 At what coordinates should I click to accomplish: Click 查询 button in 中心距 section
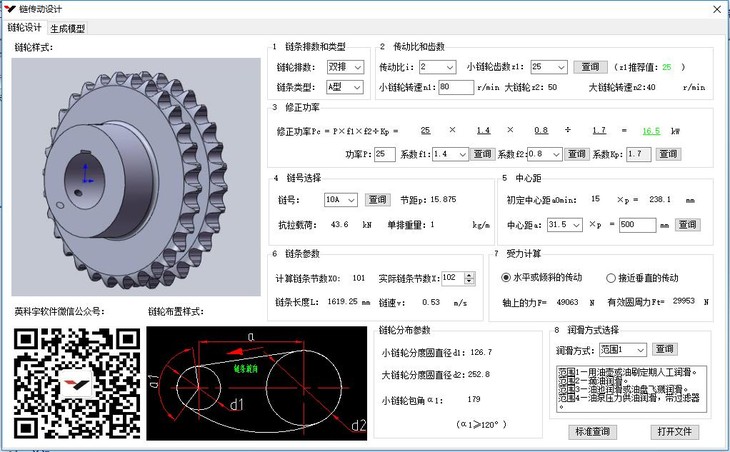(x=687, y=225)
